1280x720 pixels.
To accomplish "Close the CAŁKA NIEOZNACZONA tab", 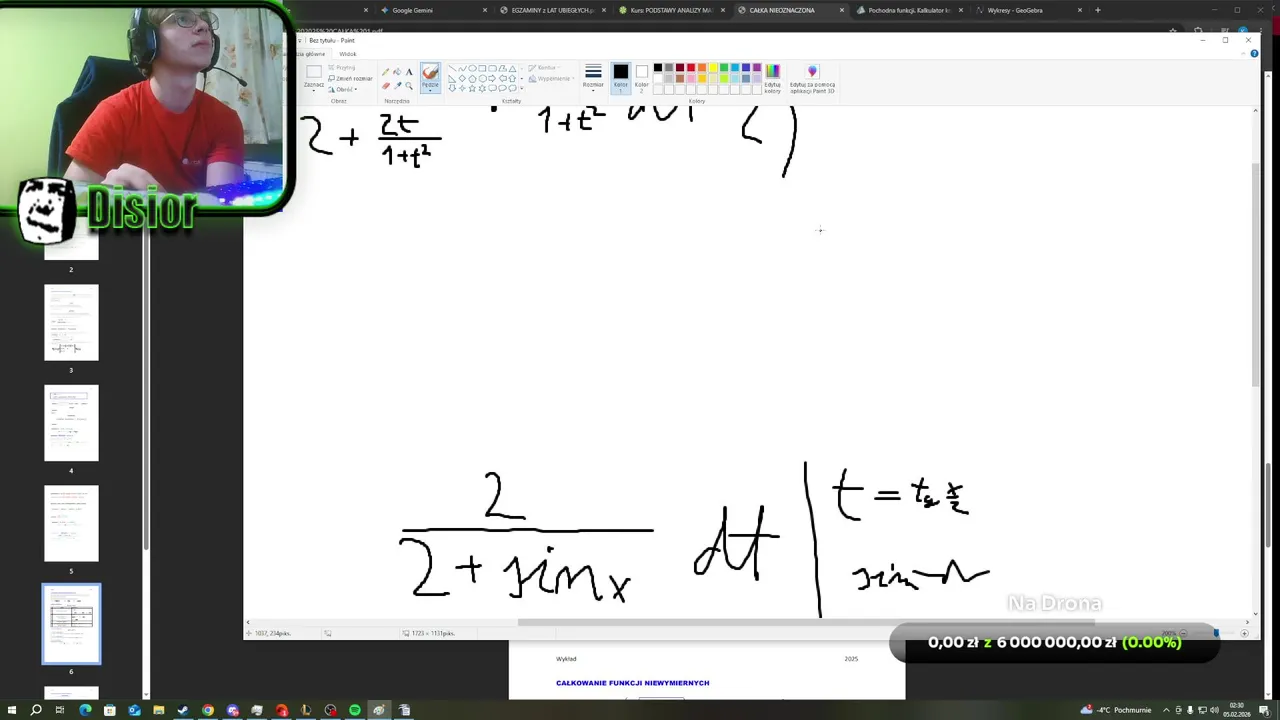I will coord(842,10).
